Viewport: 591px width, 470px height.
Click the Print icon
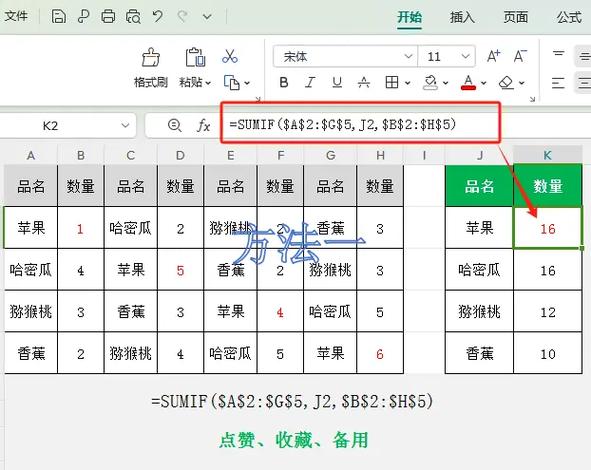coord(108,17)
